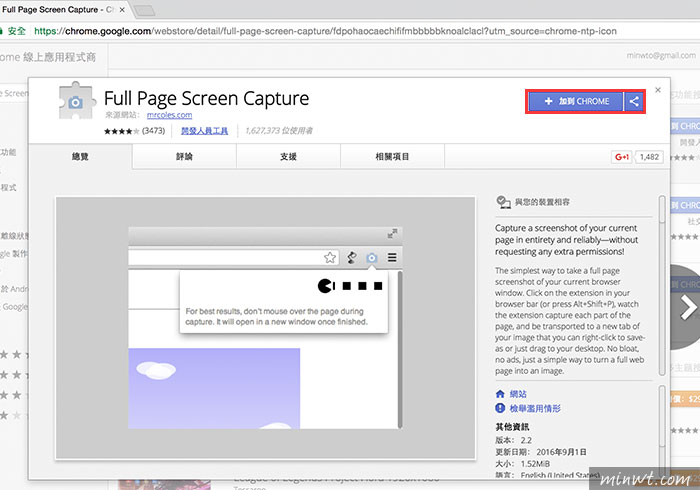The height and width of the screenshot is (490, 700).
Task: Click the report abuse exclamation icon
Action: pyautogui.click(x=500, y=408)
